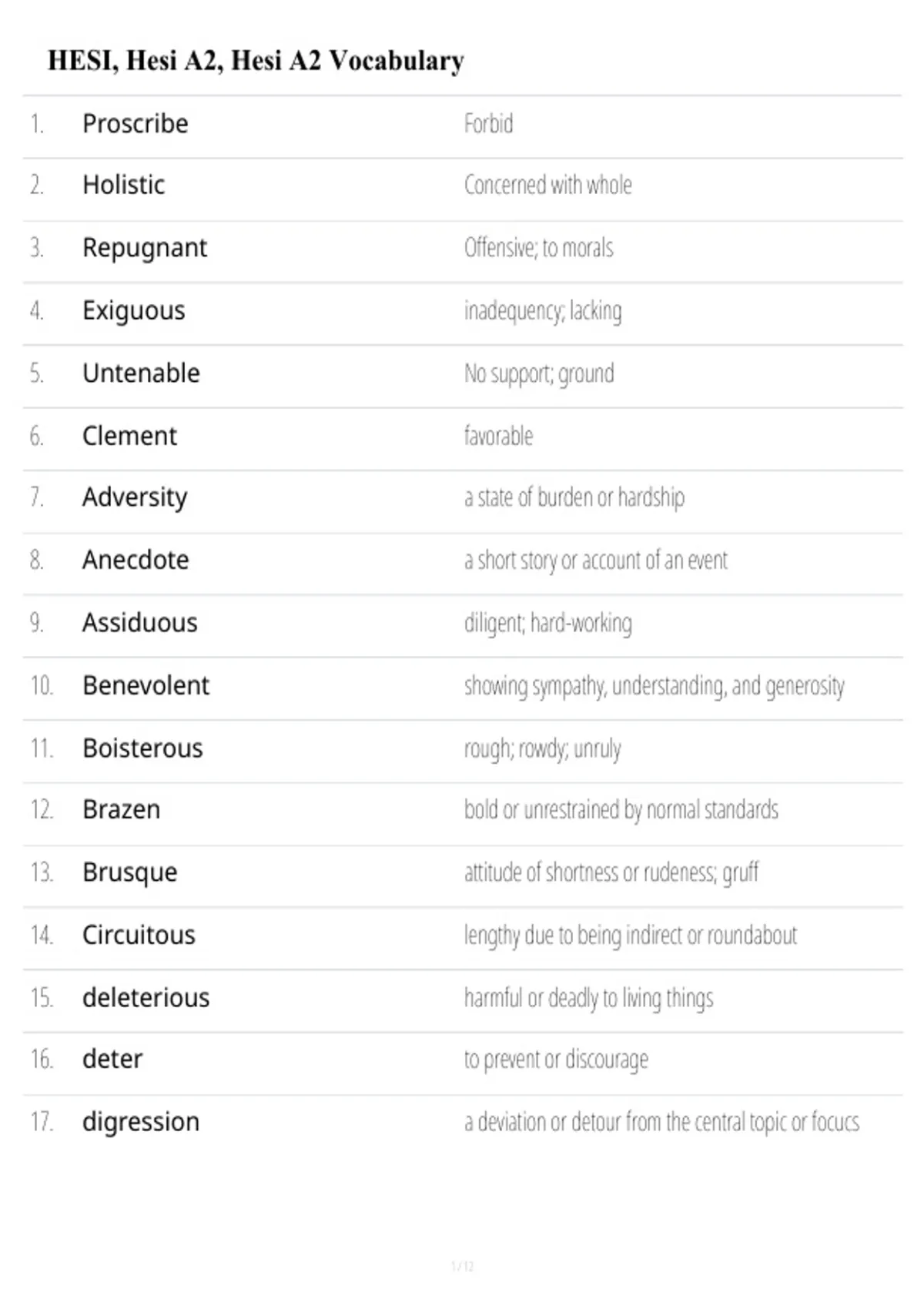The width and height of the screenshot is (924, 1309).
Task: Select the word Adversity
Action: pyautogui.click(x=135, y=497)
